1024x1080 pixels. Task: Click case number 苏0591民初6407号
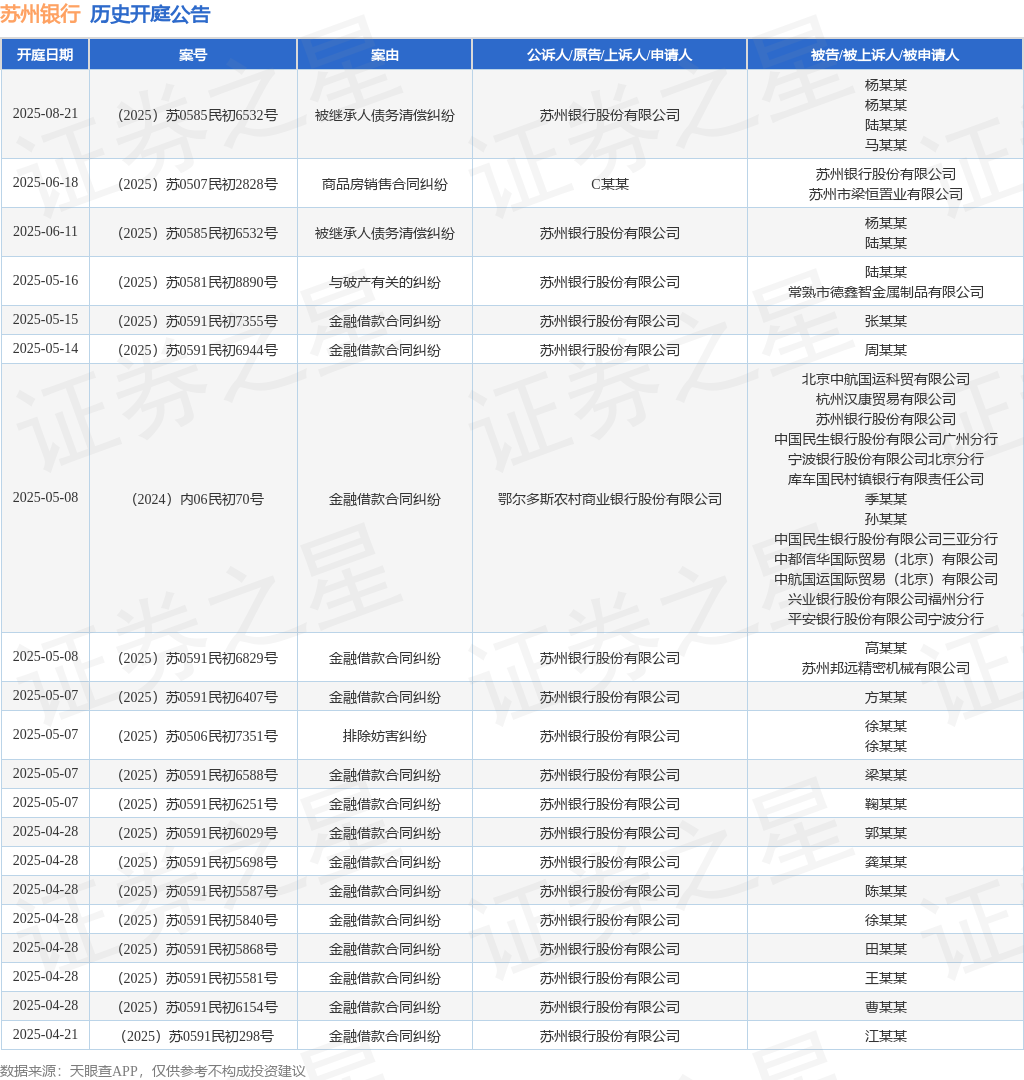[x=198, y=697]
